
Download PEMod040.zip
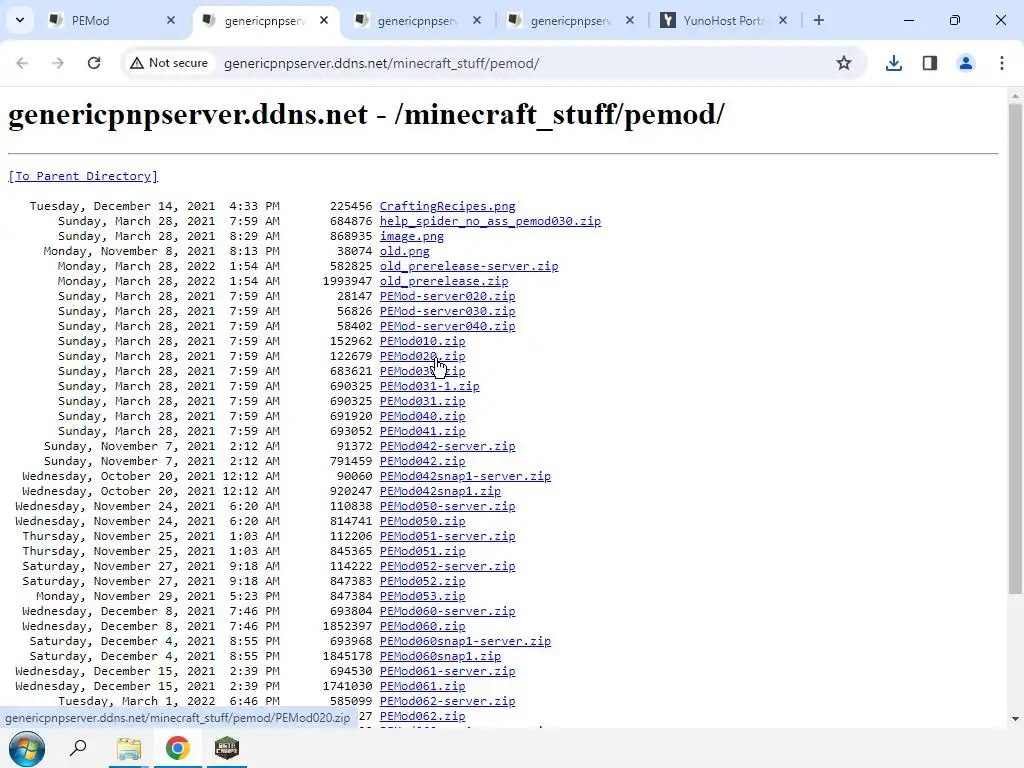click(x=423, y=417)
